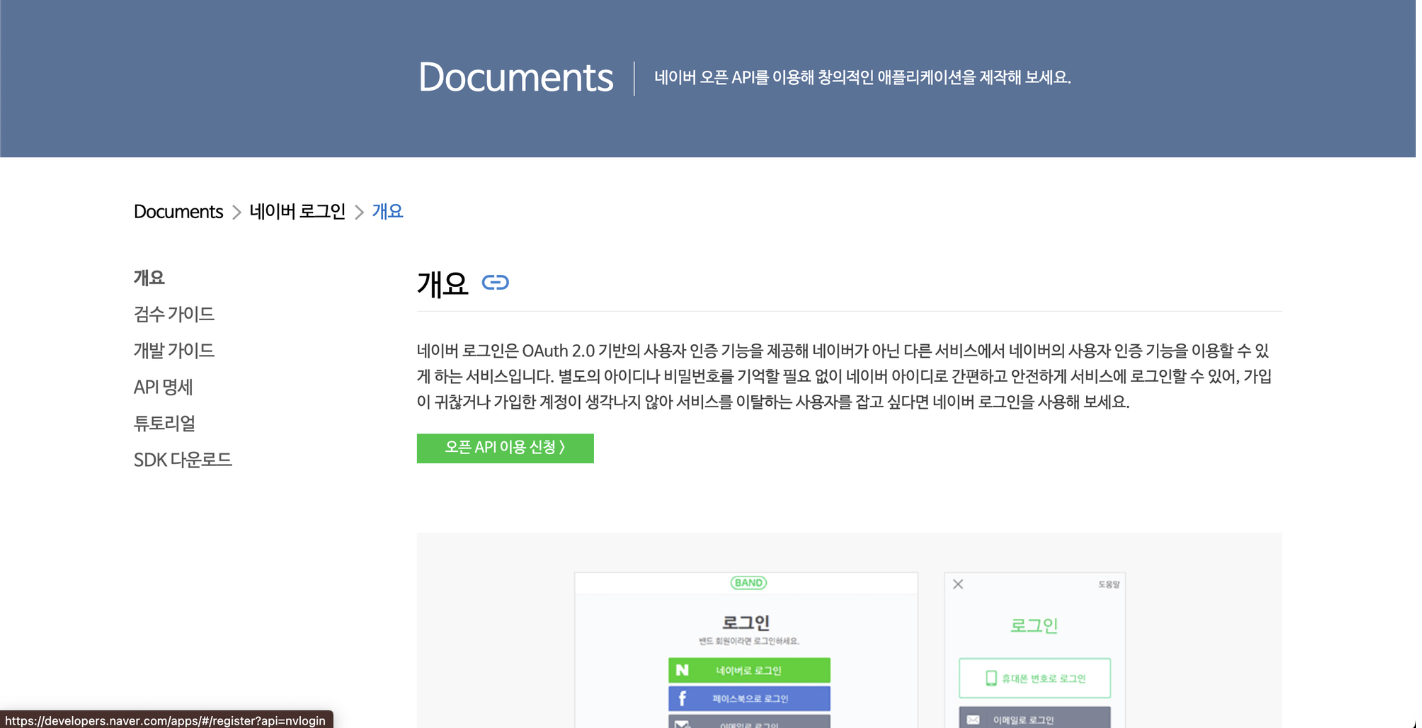
Task: Click the anchor link icon beside 개요 heading
Action: click(497, 284)
